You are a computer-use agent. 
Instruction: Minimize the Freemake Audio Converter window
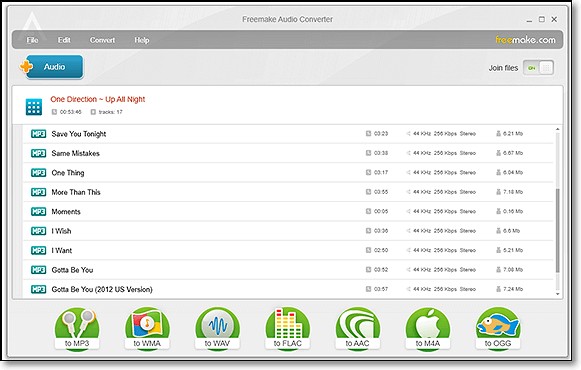coord(529,20)
